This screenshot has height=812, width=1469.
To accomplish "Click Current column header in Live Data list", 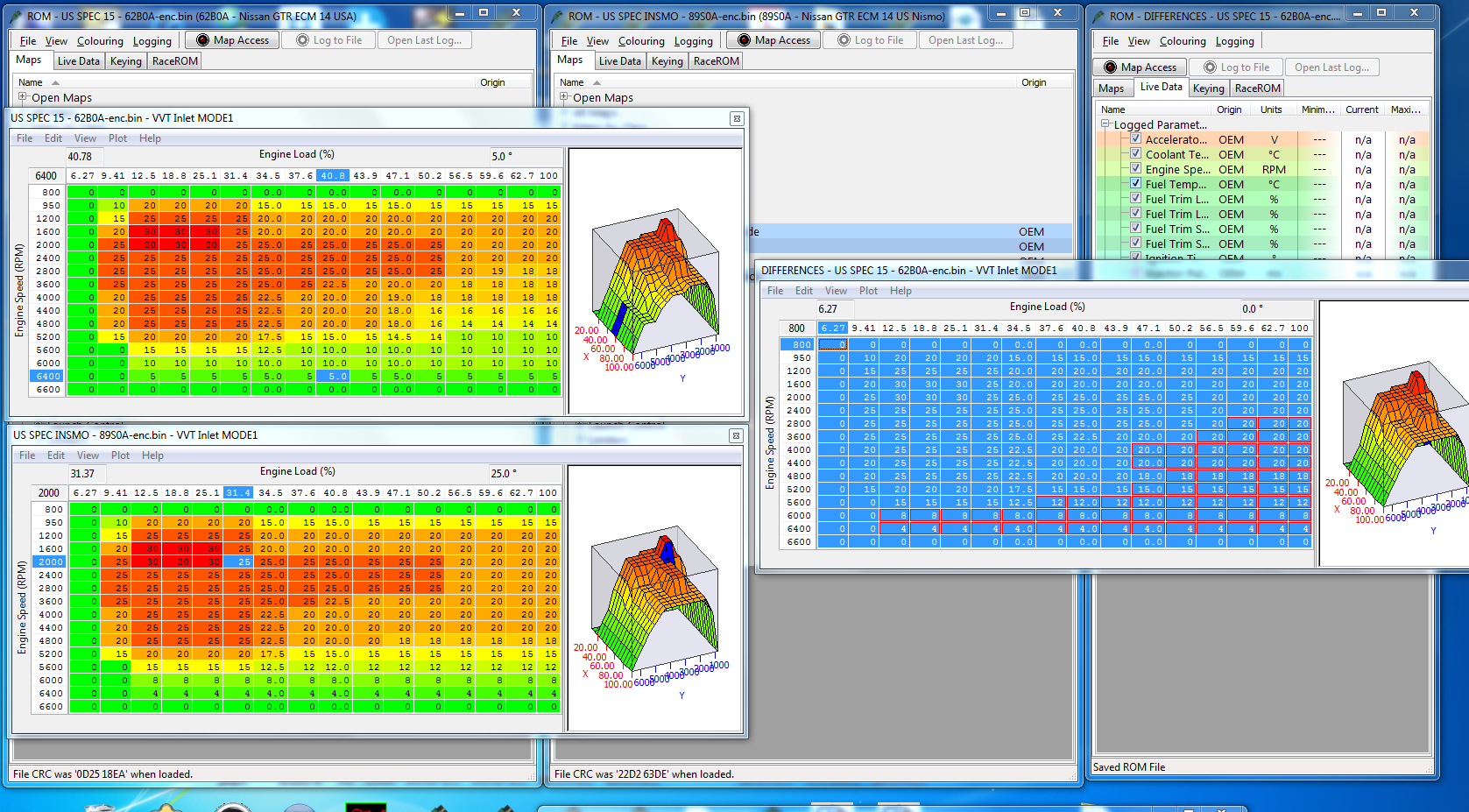I will pos(1362,109).
